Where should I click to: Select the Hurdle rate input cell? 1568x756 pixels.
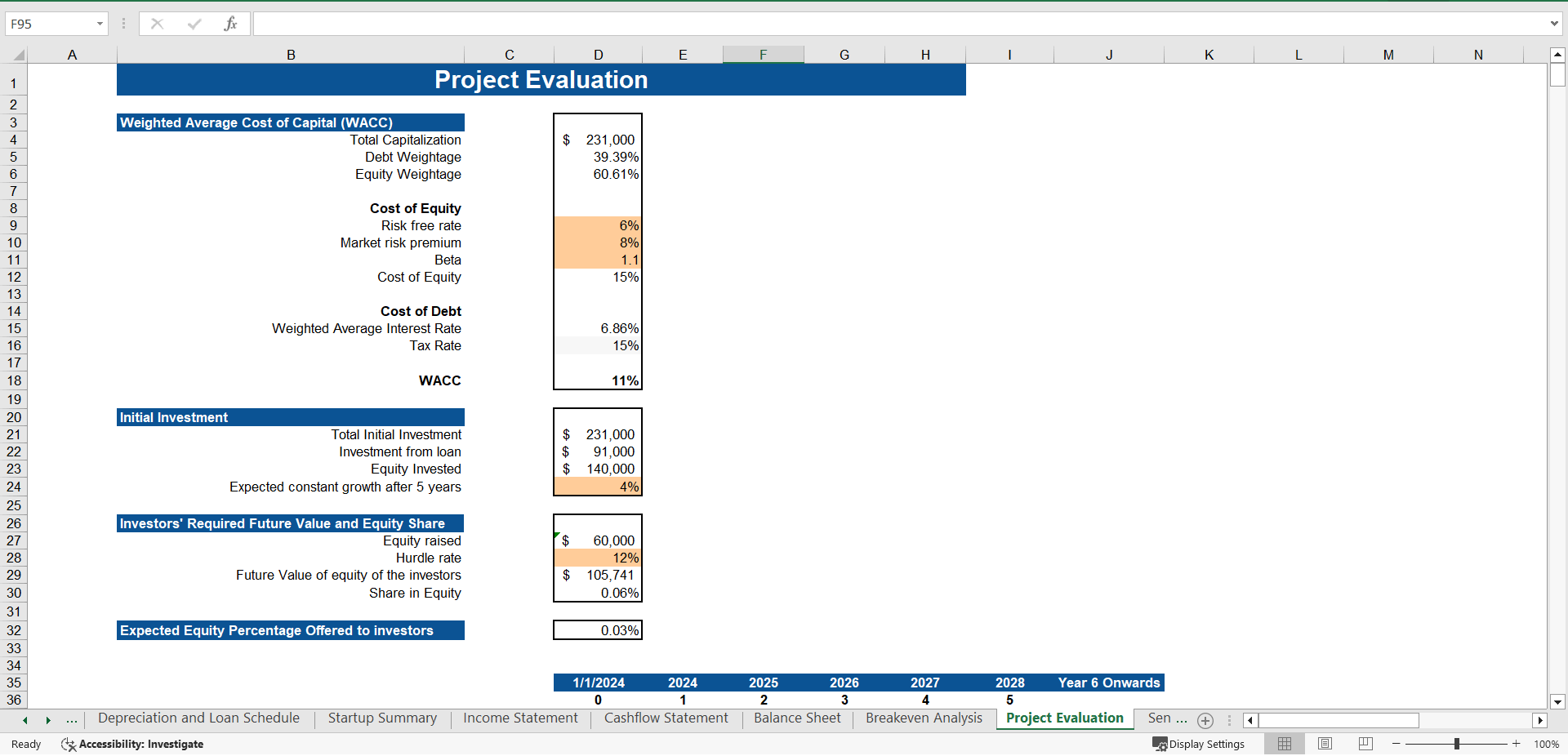598,558
